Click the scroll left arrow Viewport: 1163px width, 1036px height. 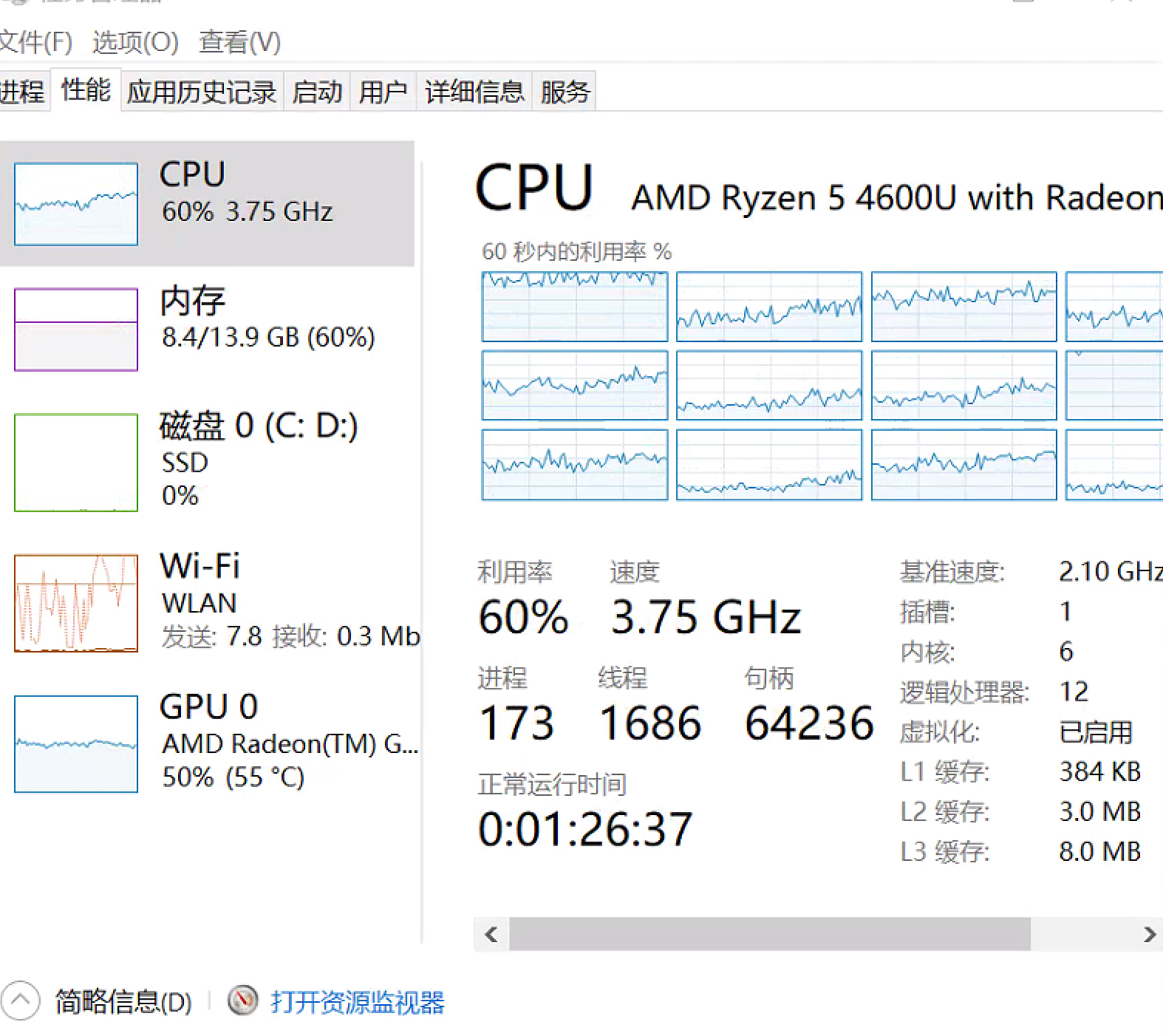pos(491,935)
